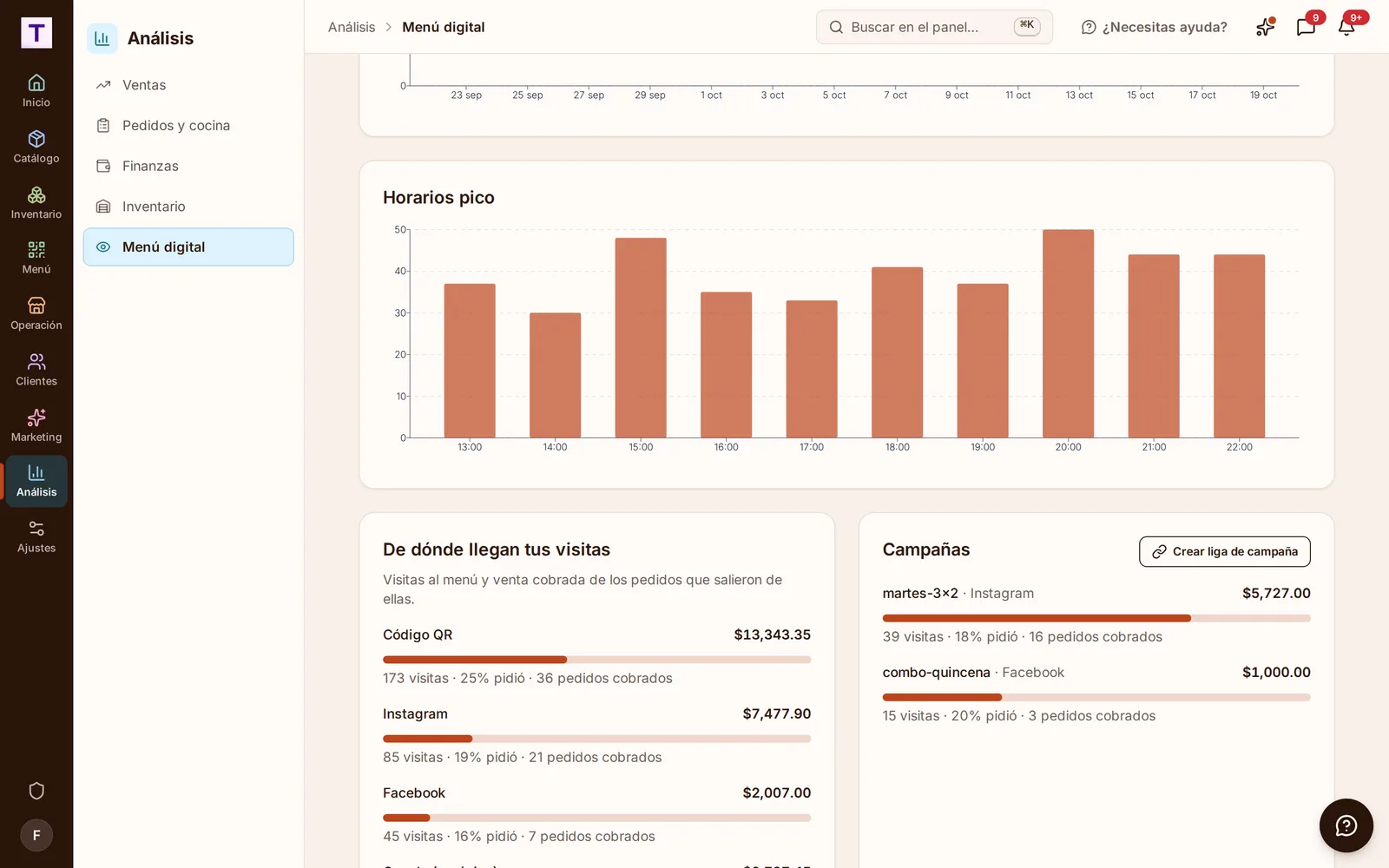Click the 13:00 bar in Horarios pico
This screenshot has width=1389, height=868.
(470, 361)
